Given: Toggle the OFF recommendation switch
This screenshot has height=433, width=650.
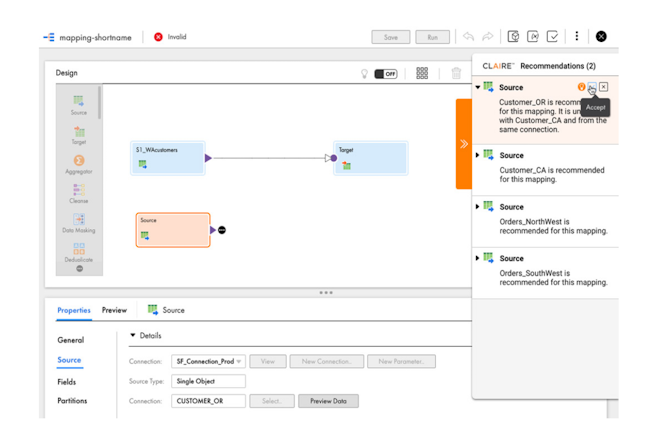Looking at the screenshot, I should click(x=386, y=74).
